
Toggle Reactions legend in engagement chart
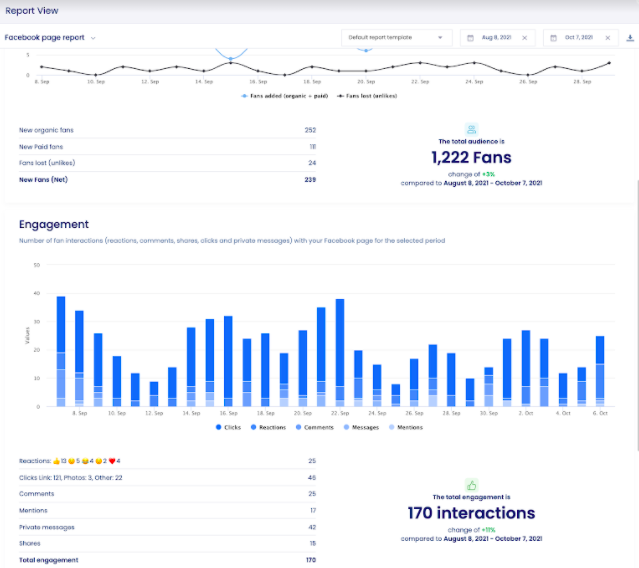[x=266, y=427]
